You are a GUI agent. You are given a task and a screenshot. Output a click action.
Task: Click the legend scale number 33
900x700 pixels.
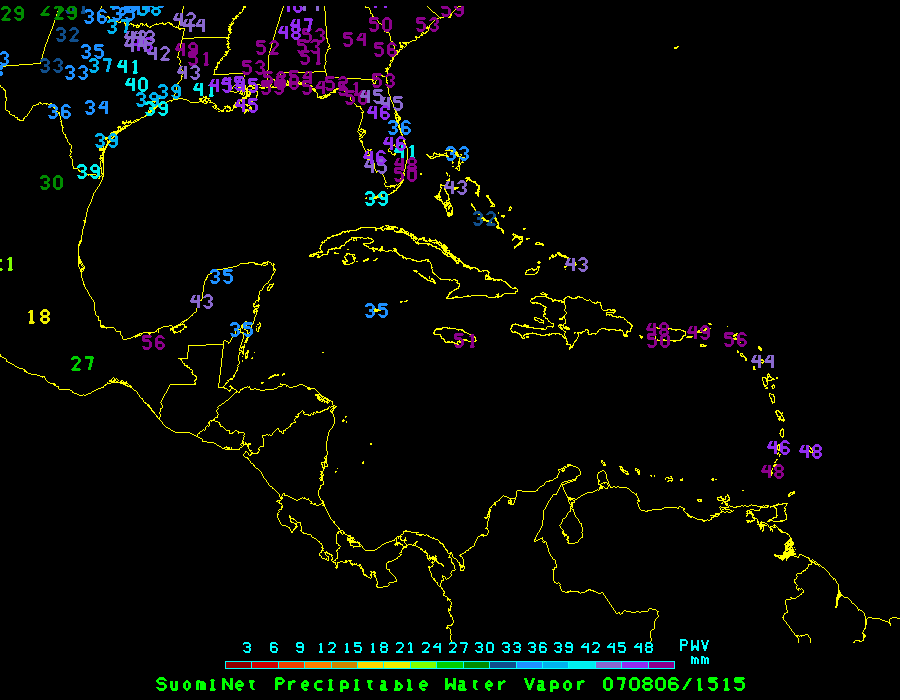[511, 648]
